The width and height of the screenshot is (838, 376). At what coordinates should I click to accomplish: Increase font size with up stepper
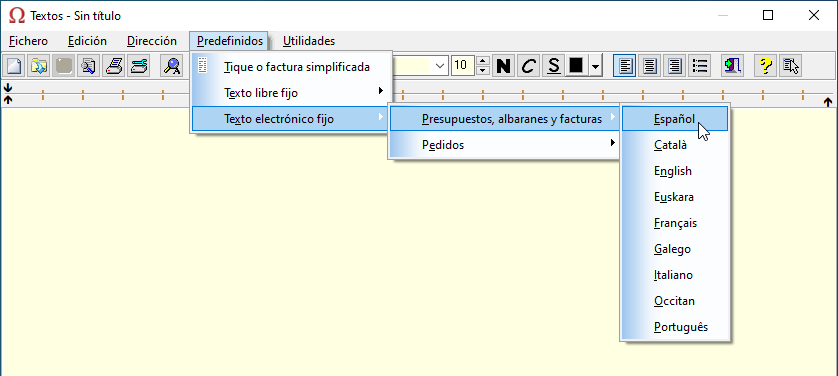(x=483, y=61)
